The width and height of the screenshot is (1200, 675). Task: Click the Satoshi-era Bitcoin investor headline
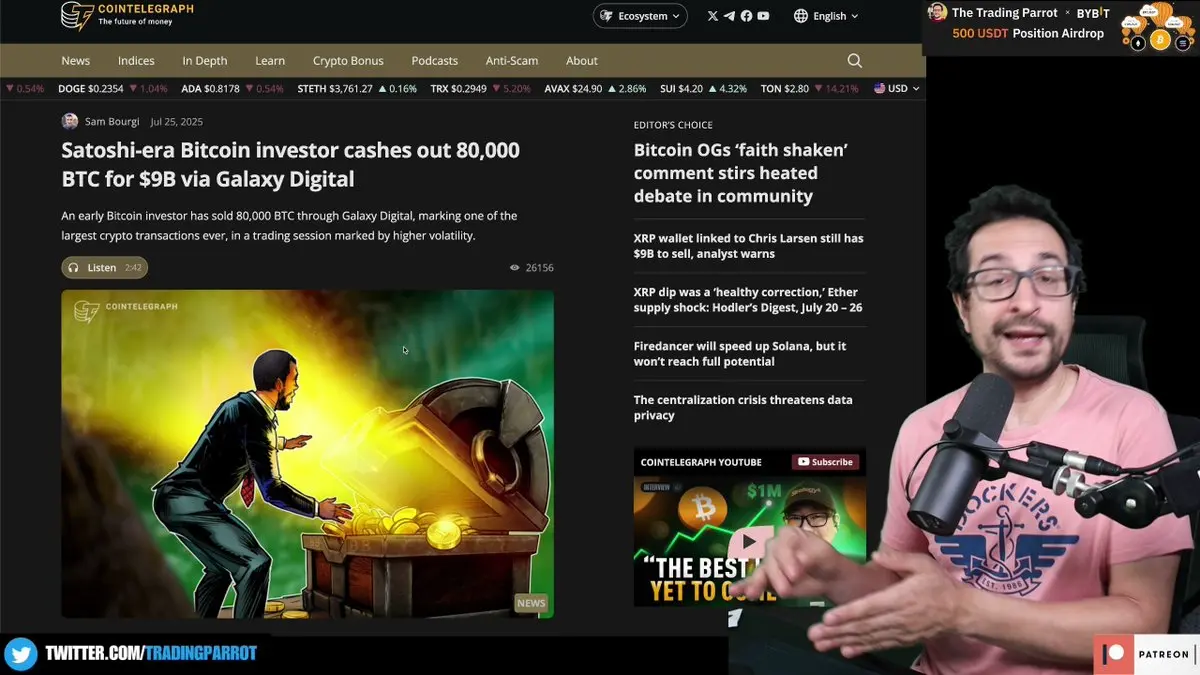click(290, 165)
